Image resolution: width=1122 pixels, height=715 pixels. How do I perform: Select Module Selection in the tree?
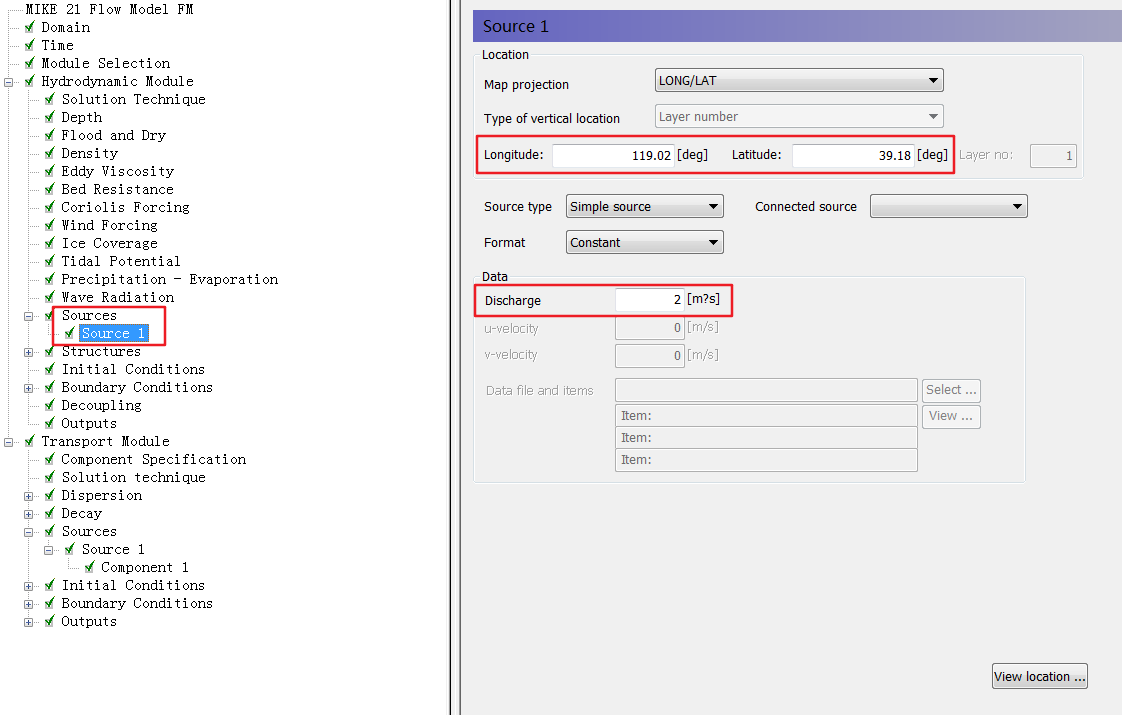pyautogui.click(x=105, y=63)
